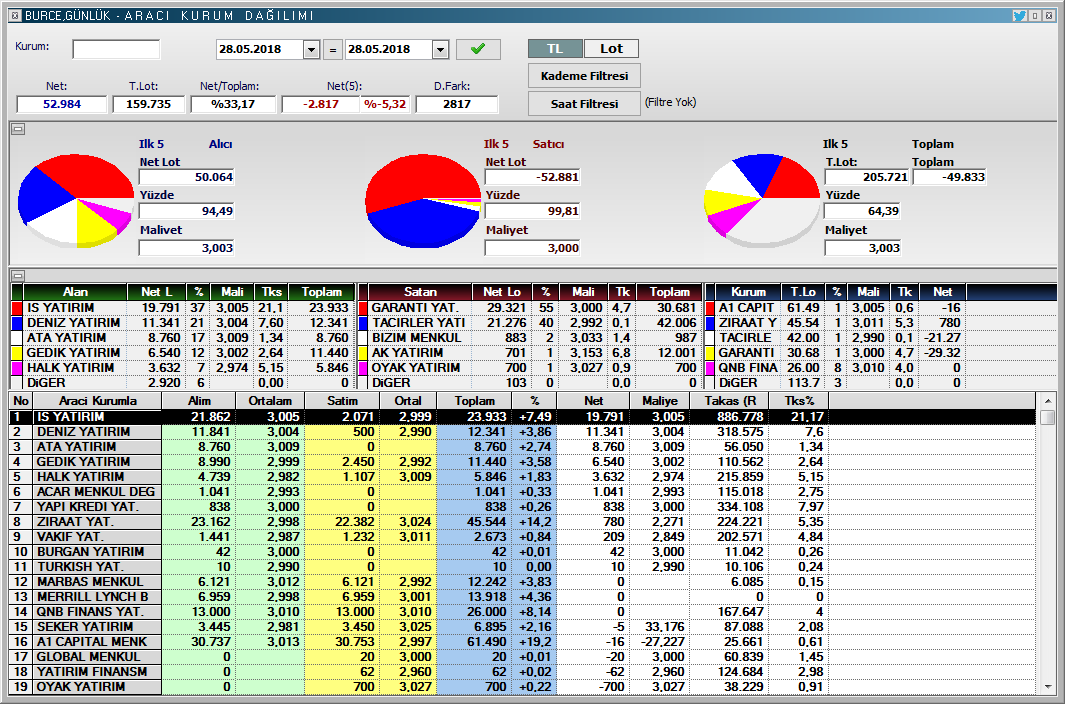Click the scrollbar up arrow of main table

(x=1047, y=401)
